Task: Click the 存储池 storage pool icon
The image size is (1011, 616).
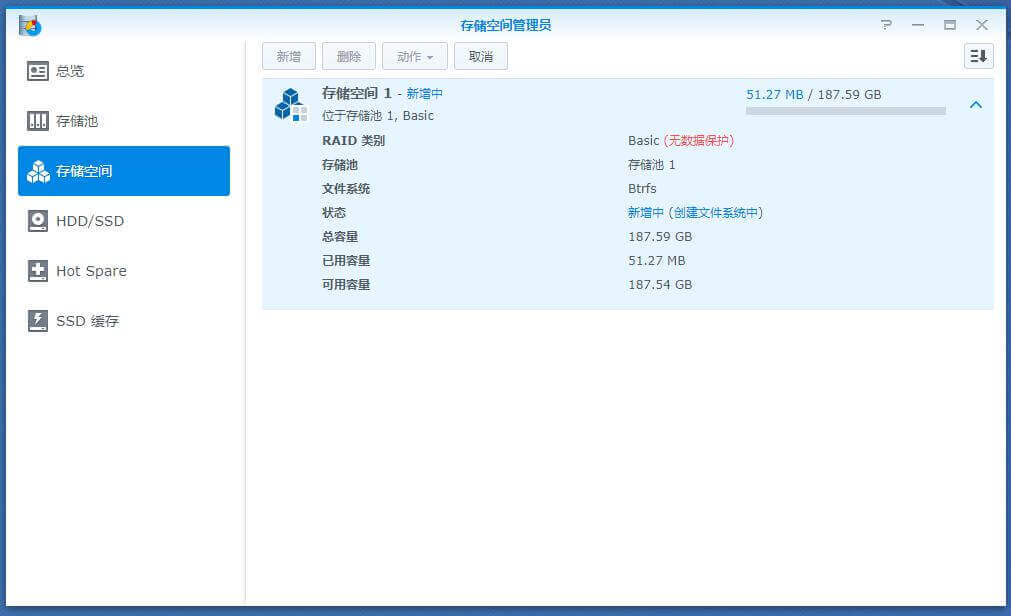Action: 38,121
